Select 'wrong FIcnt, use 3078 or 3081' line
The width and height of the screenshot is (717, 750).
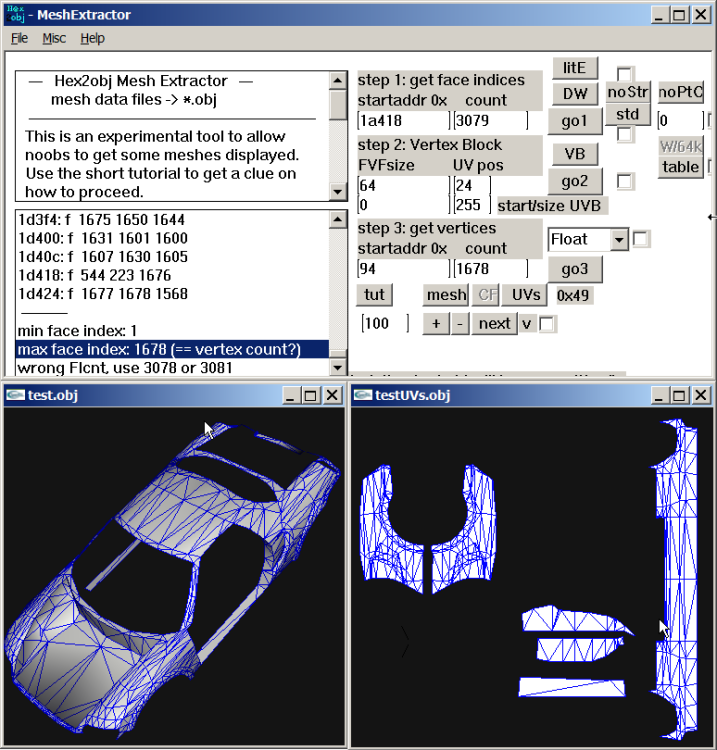click(x=125, y=368)
